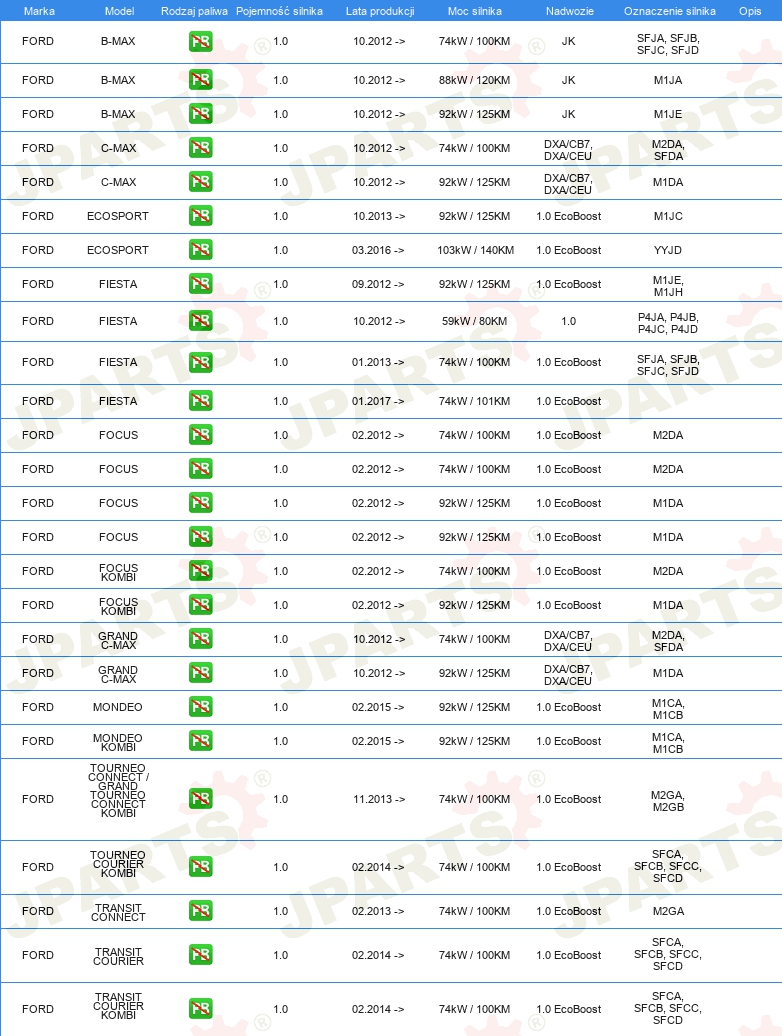Viewport: 782px width, 1036px height.
Task: Click engine codes M2GA, M2GB cell
Action: pos(668,801)
